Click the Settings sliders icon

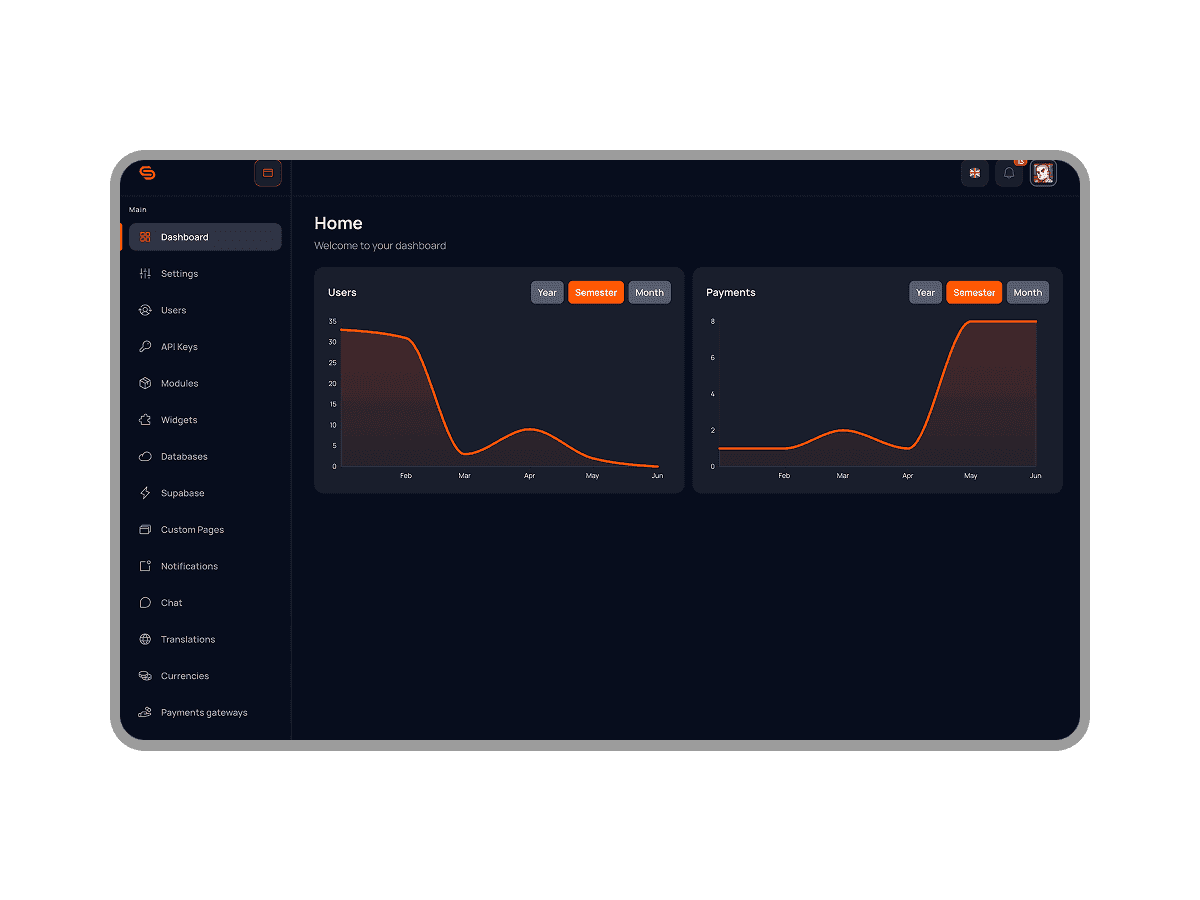pos(145,274)
